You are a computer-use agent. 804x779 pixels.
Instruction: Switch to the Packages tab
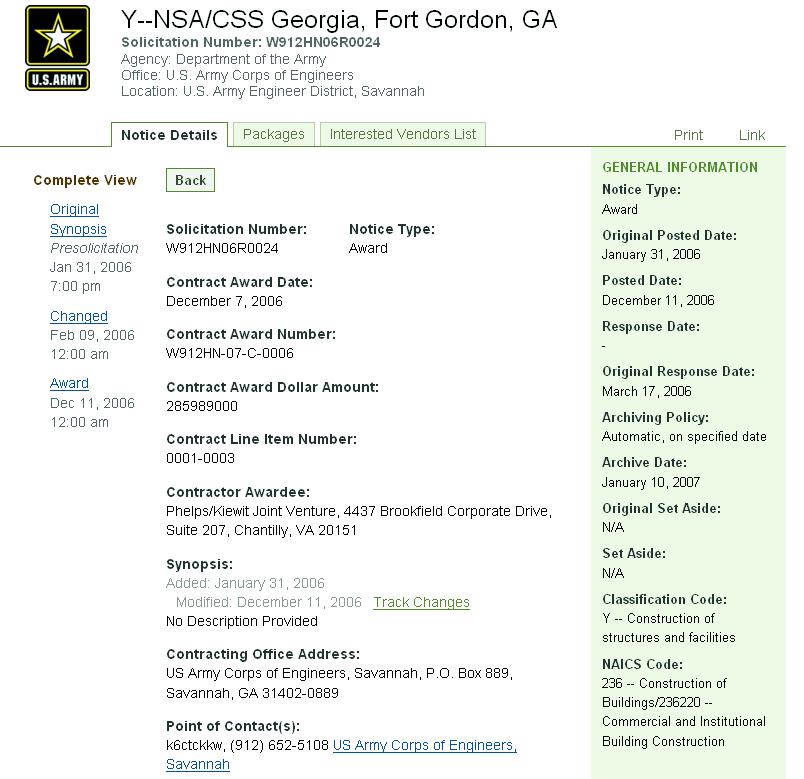(273, 134)
